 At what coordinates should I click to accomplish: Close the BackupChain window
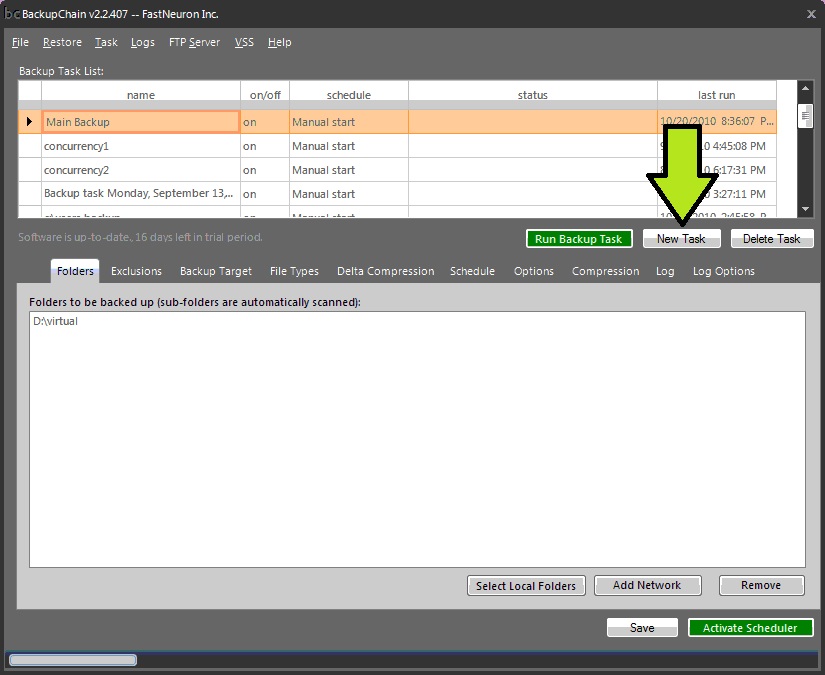pos(811,14)
